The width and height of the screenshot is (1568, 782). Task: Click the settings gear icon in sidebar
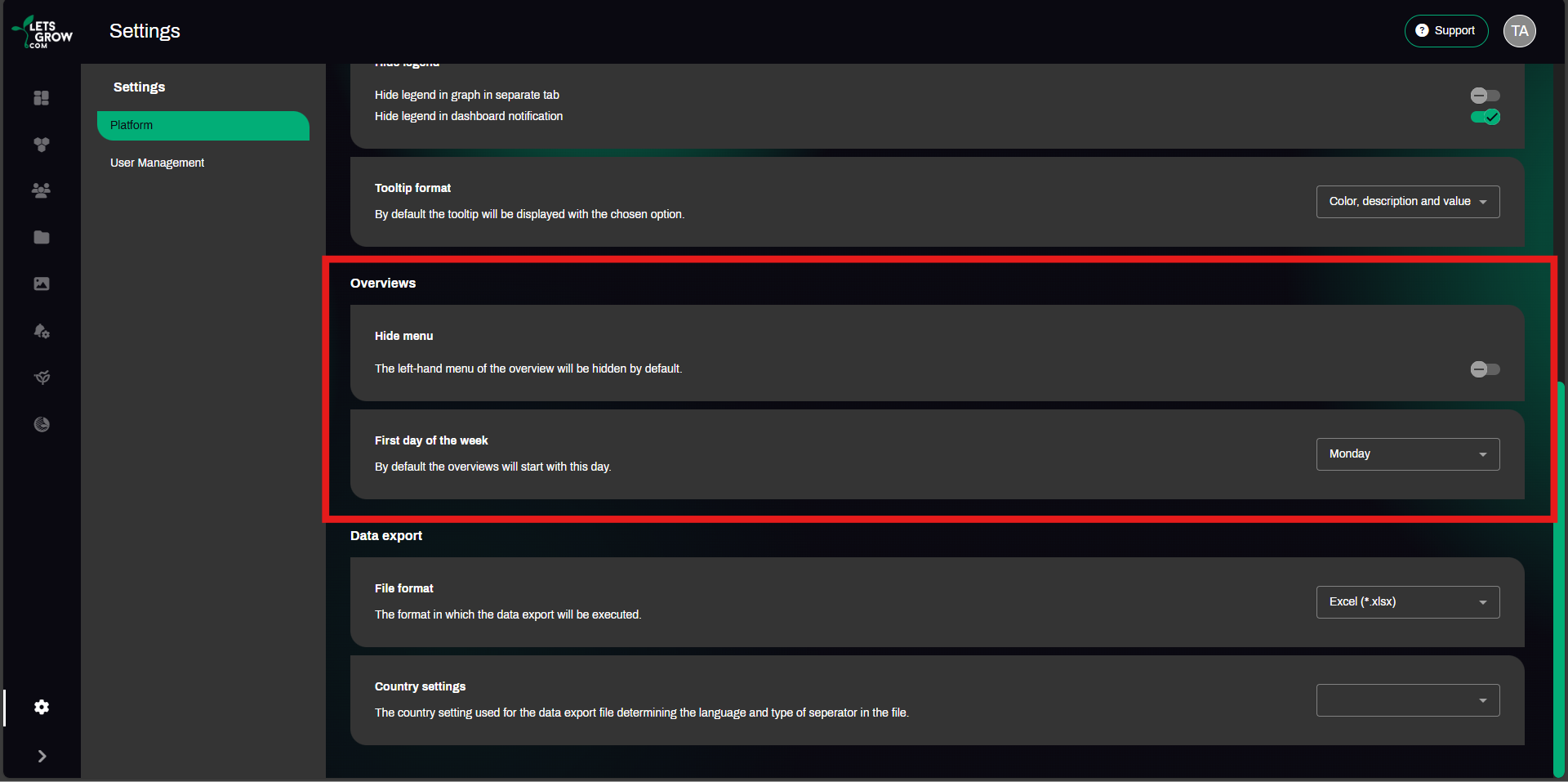(x=42, y=707)
